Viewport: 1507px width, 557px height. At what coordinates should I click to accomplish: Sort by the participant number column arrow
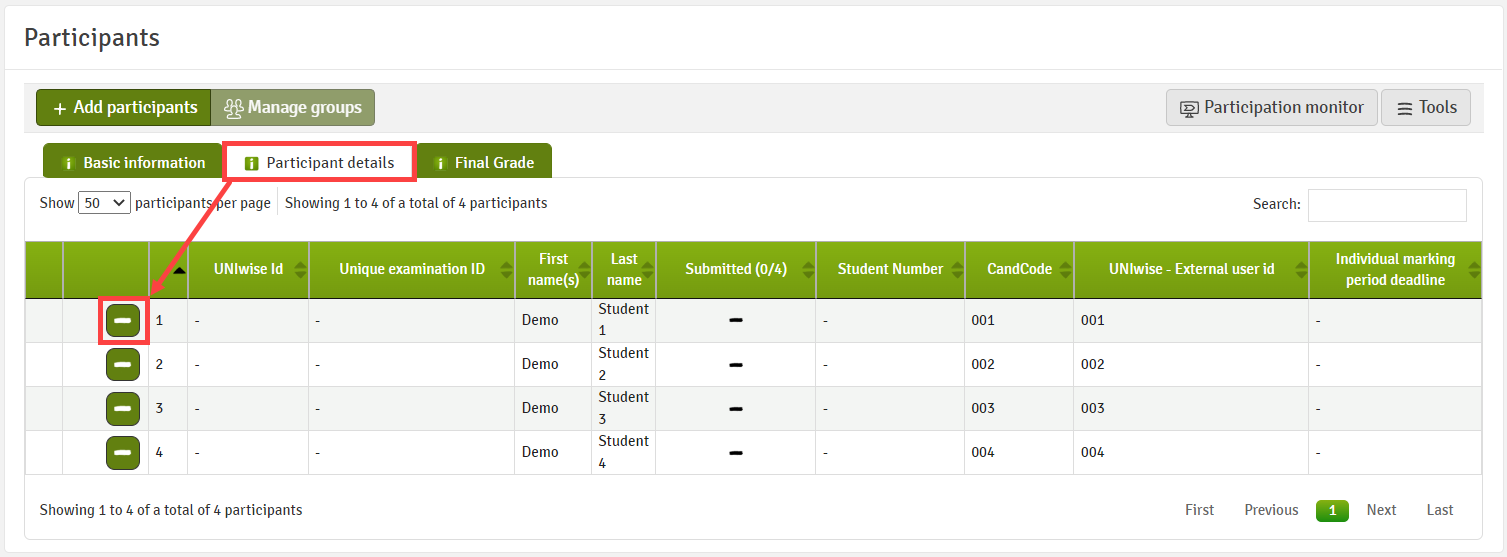pyautogui.click(x=178, y=270)
